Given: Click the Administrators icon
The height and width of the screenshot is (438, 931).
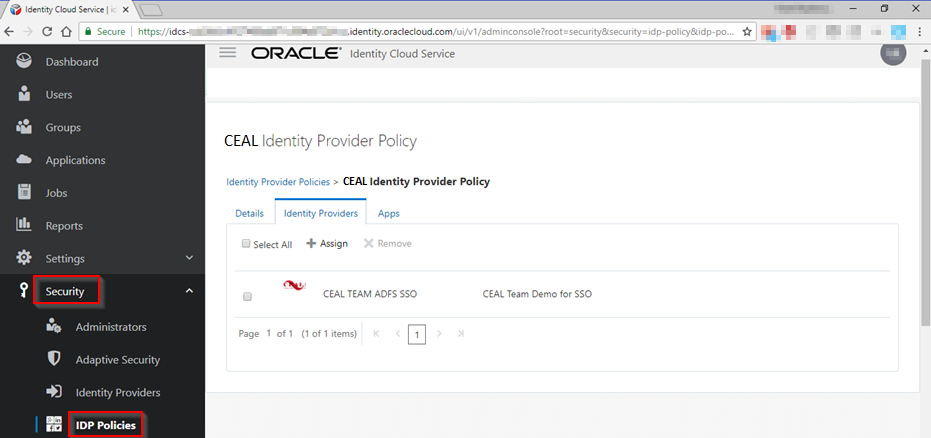Looking at the screenshot, I should 53,326.
